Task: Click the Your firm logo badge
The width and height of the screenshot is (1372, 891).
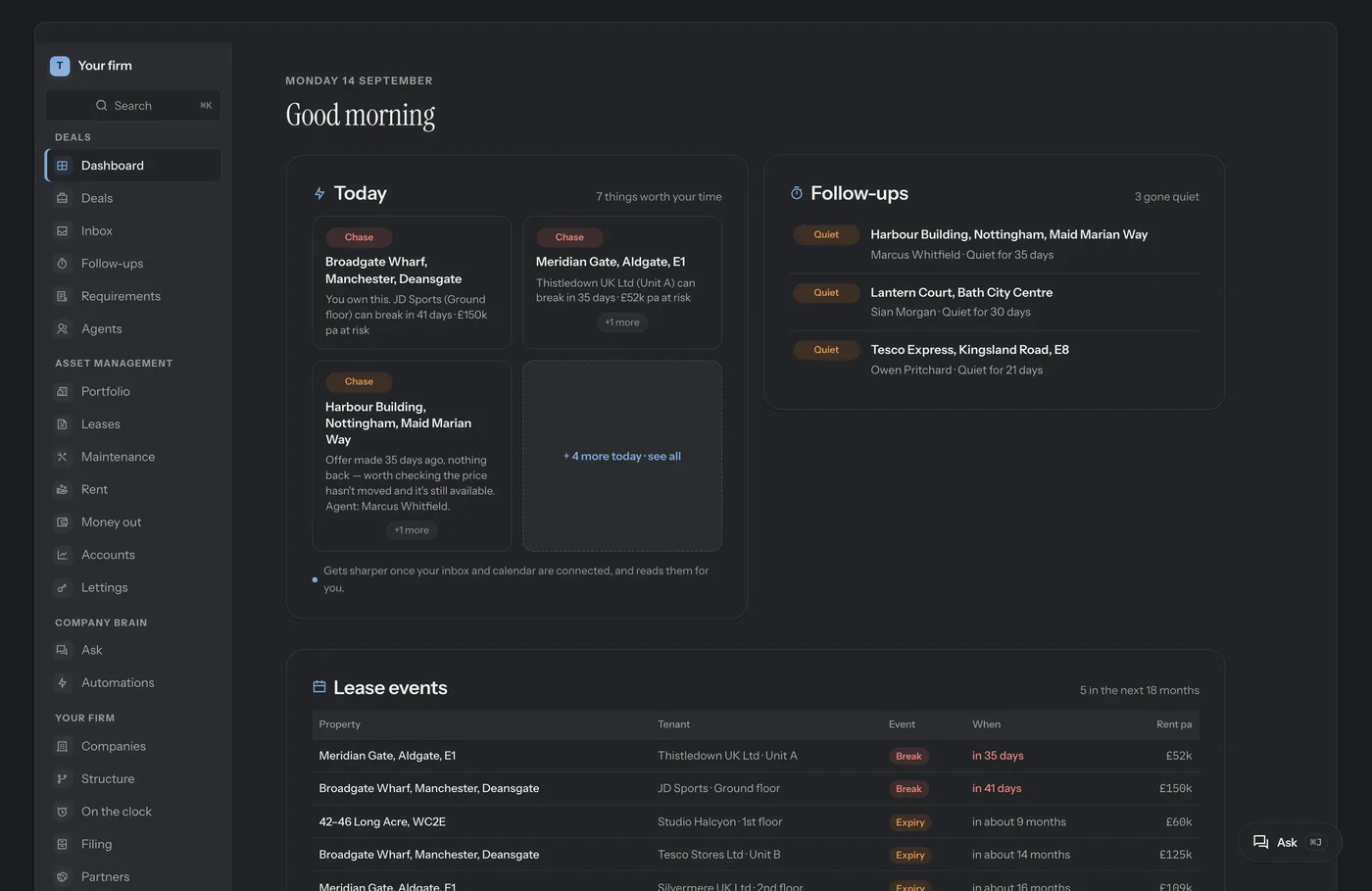Action: tap(60, 66)
